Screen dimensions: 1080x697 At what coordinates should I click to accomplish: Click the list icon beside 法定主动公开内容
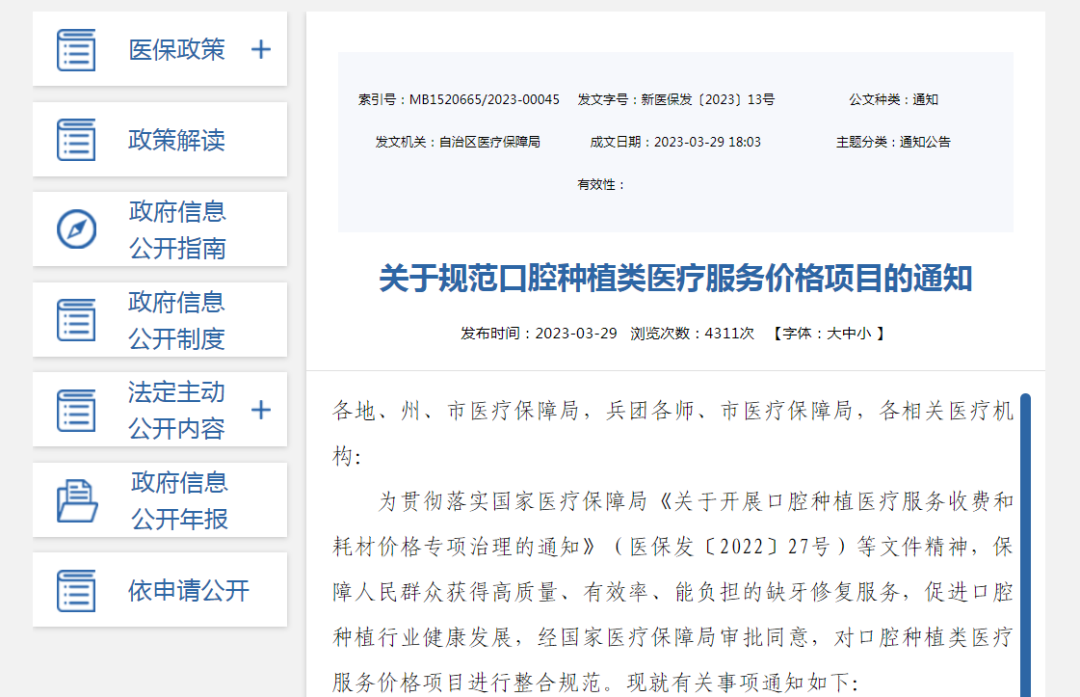coord(76,410)
